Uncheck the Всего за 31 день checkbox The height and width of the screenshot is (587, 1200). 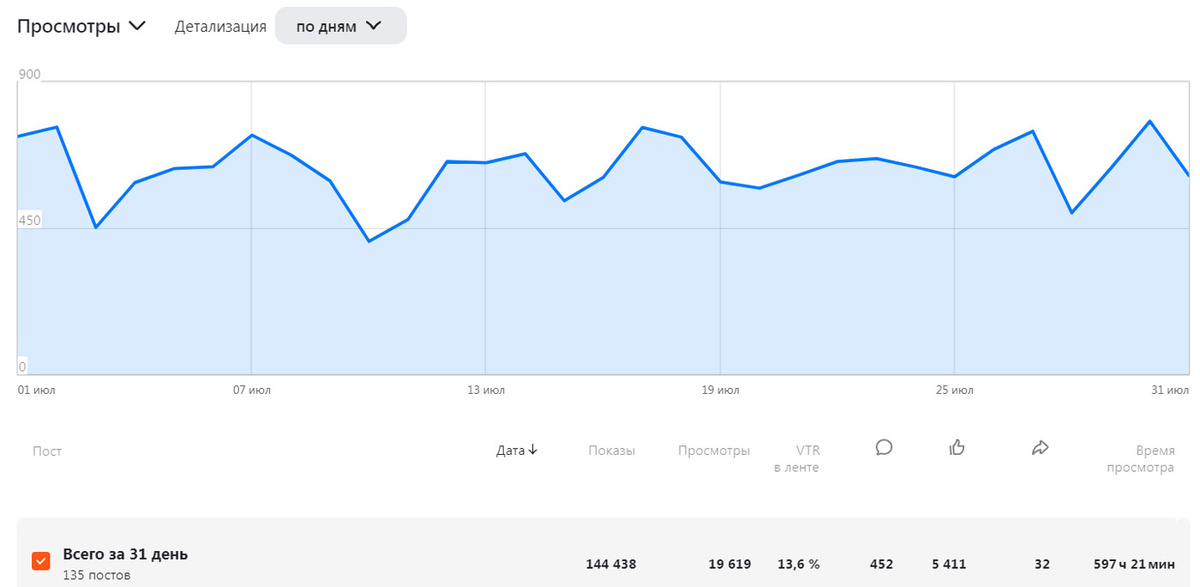(x=41, y=561)
